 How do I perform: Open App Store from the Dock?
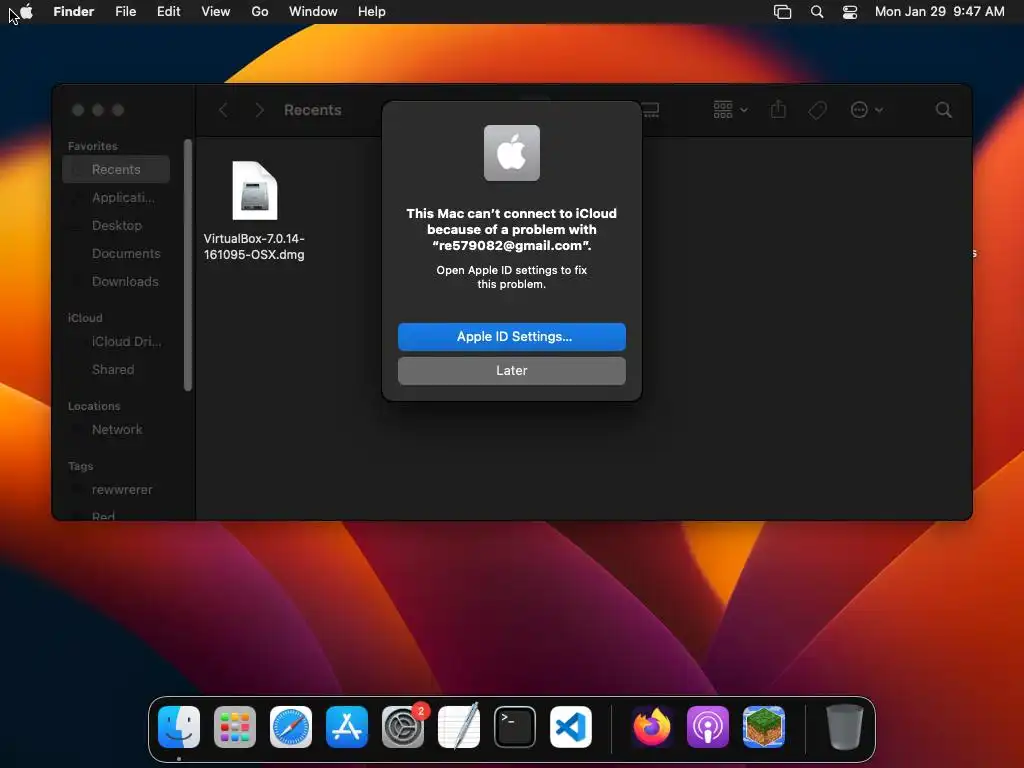pos(347,727)
